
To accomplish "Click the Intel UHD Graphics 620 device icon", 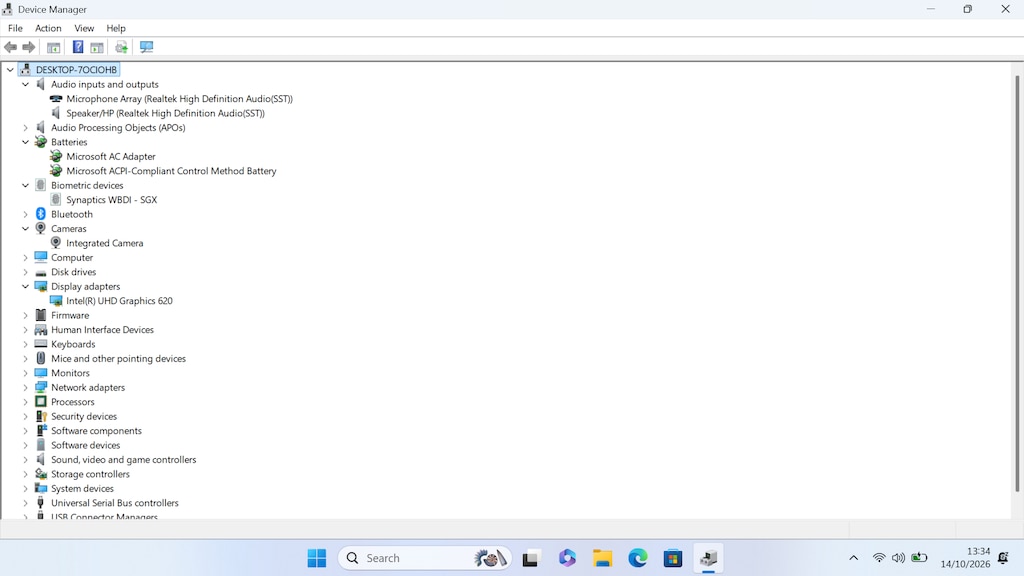I will click(x=56, y=300).
